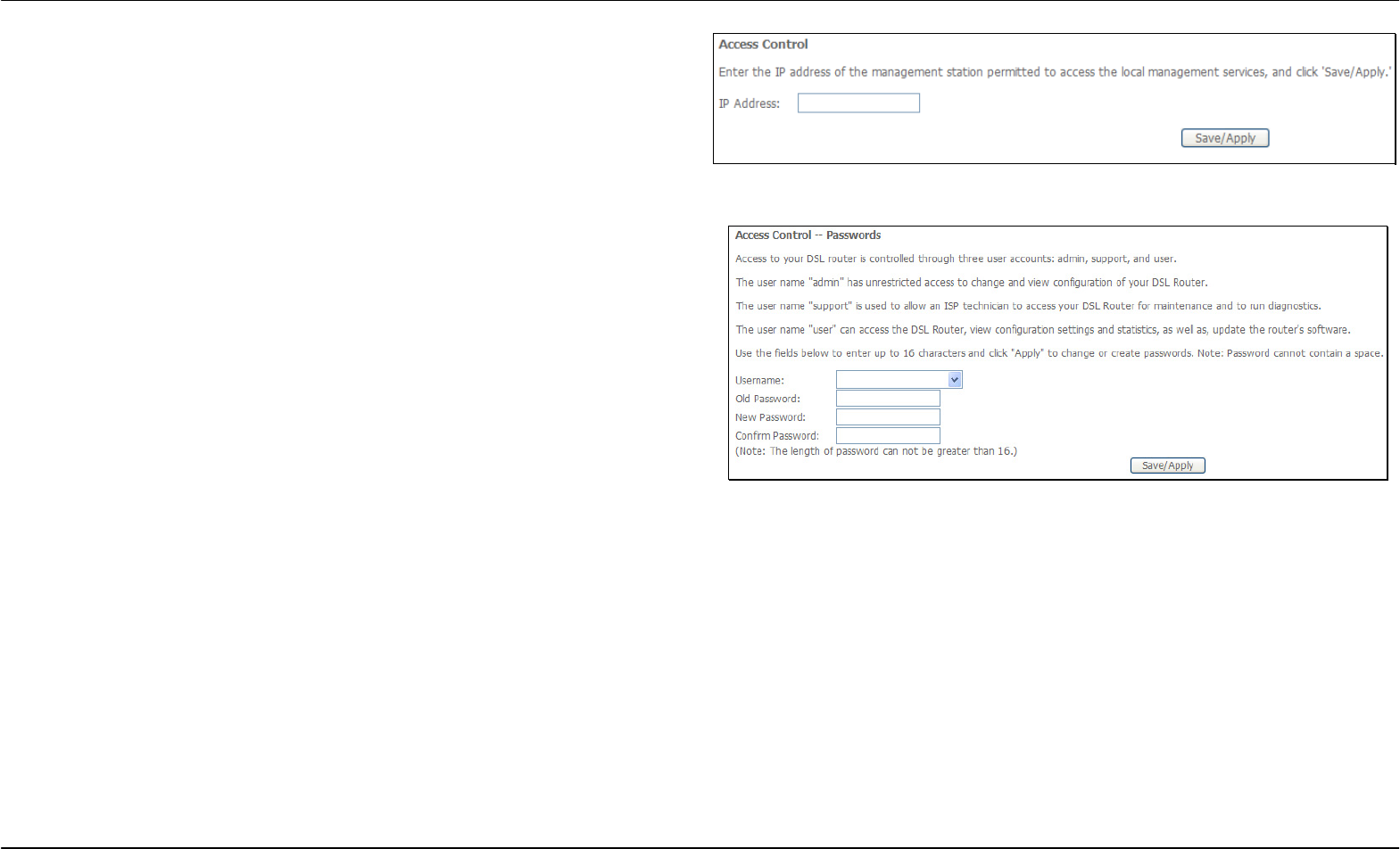Click the sentence about user name "admin"
This screenshot has height=849, width=1400.
(x=972, y=283)
